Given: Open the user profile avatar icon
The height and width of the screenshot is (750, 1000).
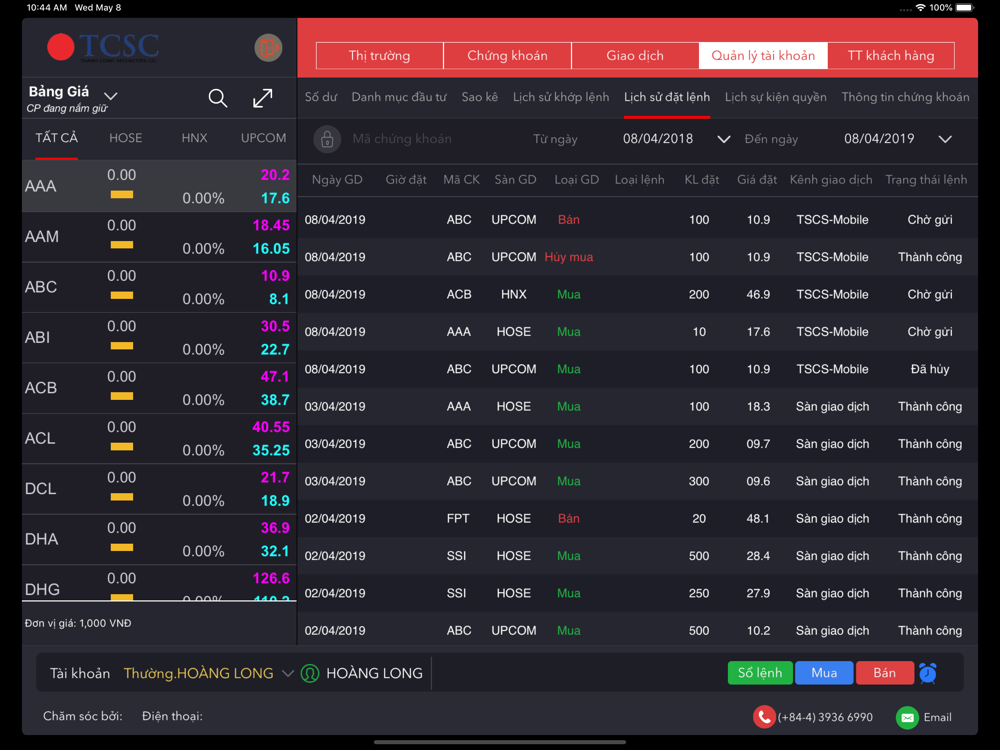Looking at the screenshot, I should point(268,47).
